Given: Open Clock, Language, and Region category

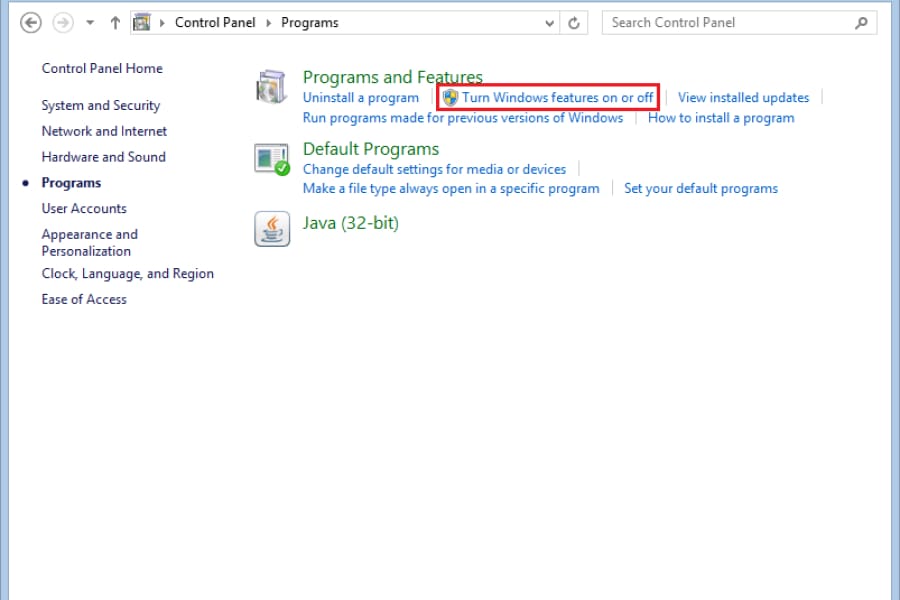Looking at the screenshot, I should [127, 274].
